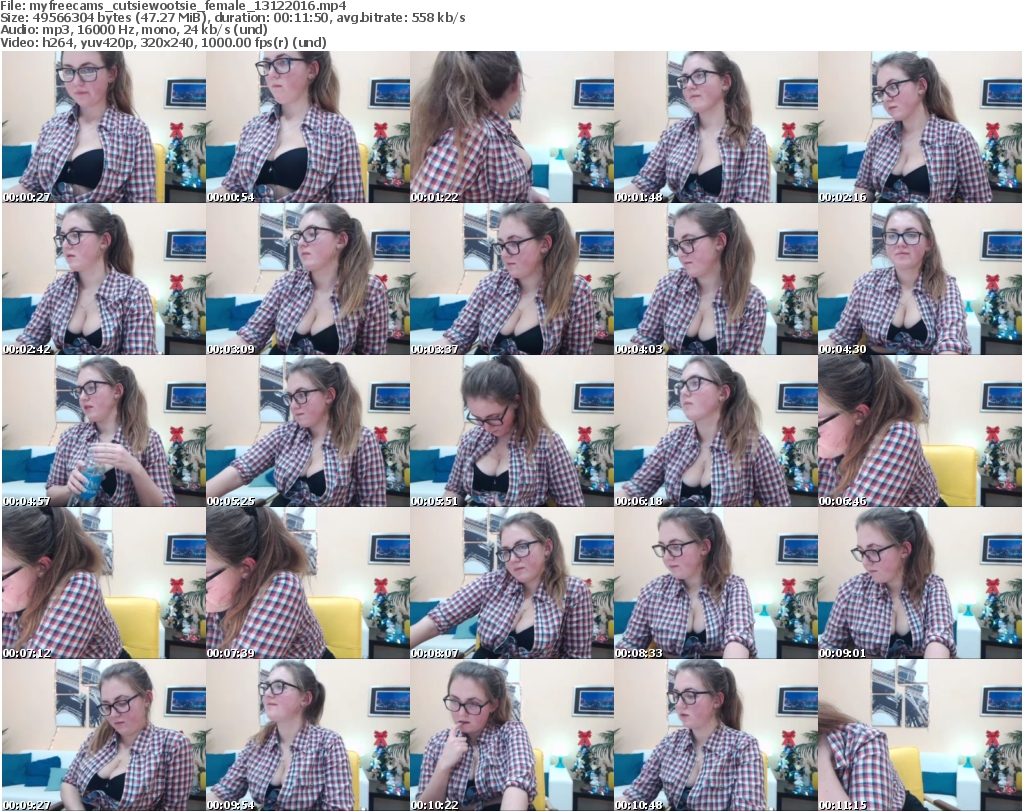Pick the frame stamped 00:06:46
Viewport: 1024px width, 811px height.
(x=920, y=431)
